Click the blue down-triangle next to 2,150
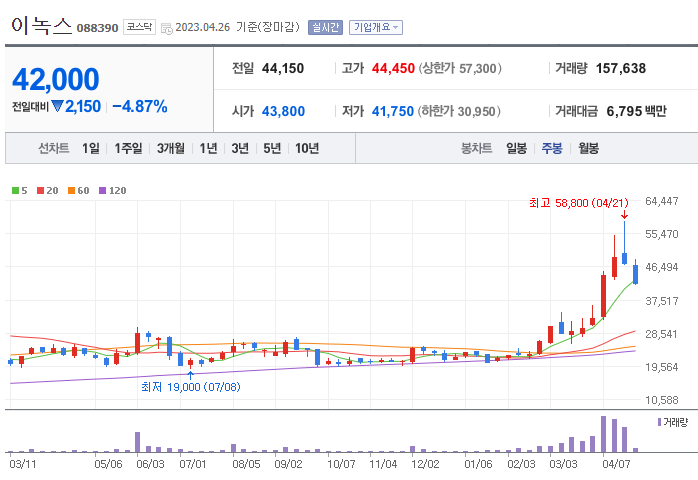The height and width of the screenshot is (480, 698). tap(57, 106)
